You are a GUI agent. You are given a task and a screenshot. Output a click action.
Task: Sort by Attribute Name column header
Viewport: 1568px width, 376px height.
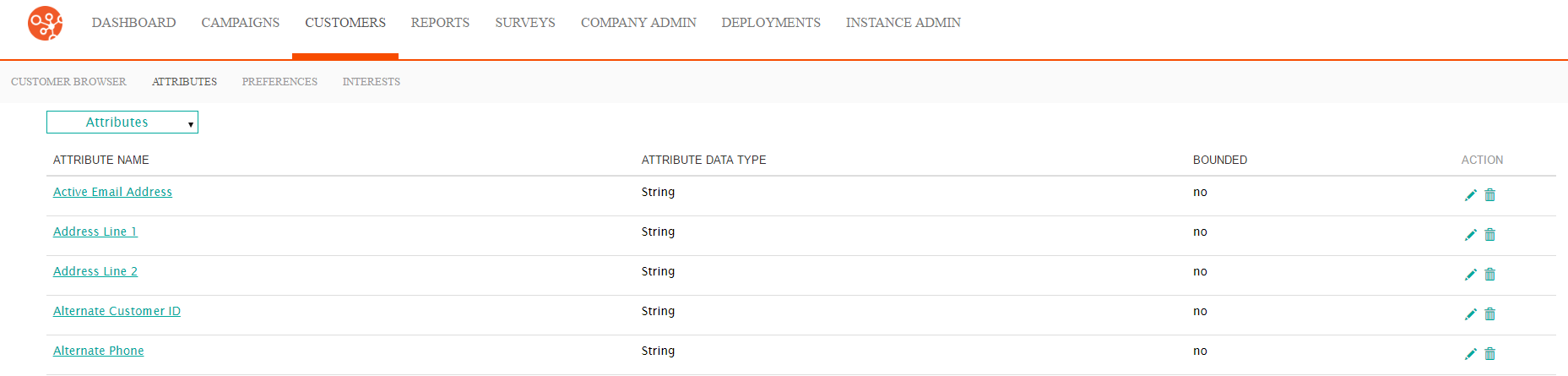pyautogui.click(x=101, y=160)
